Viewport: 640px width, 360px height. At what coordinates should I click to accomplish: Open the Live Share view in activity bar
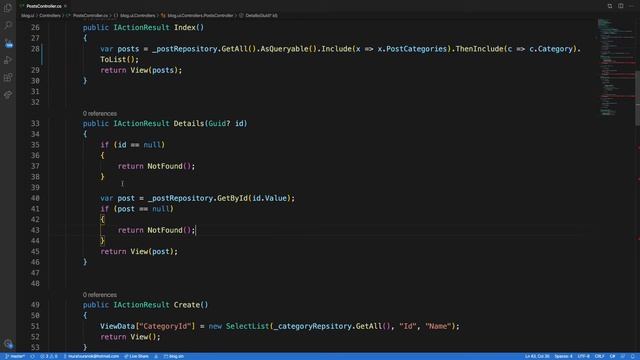pos(8,95)
